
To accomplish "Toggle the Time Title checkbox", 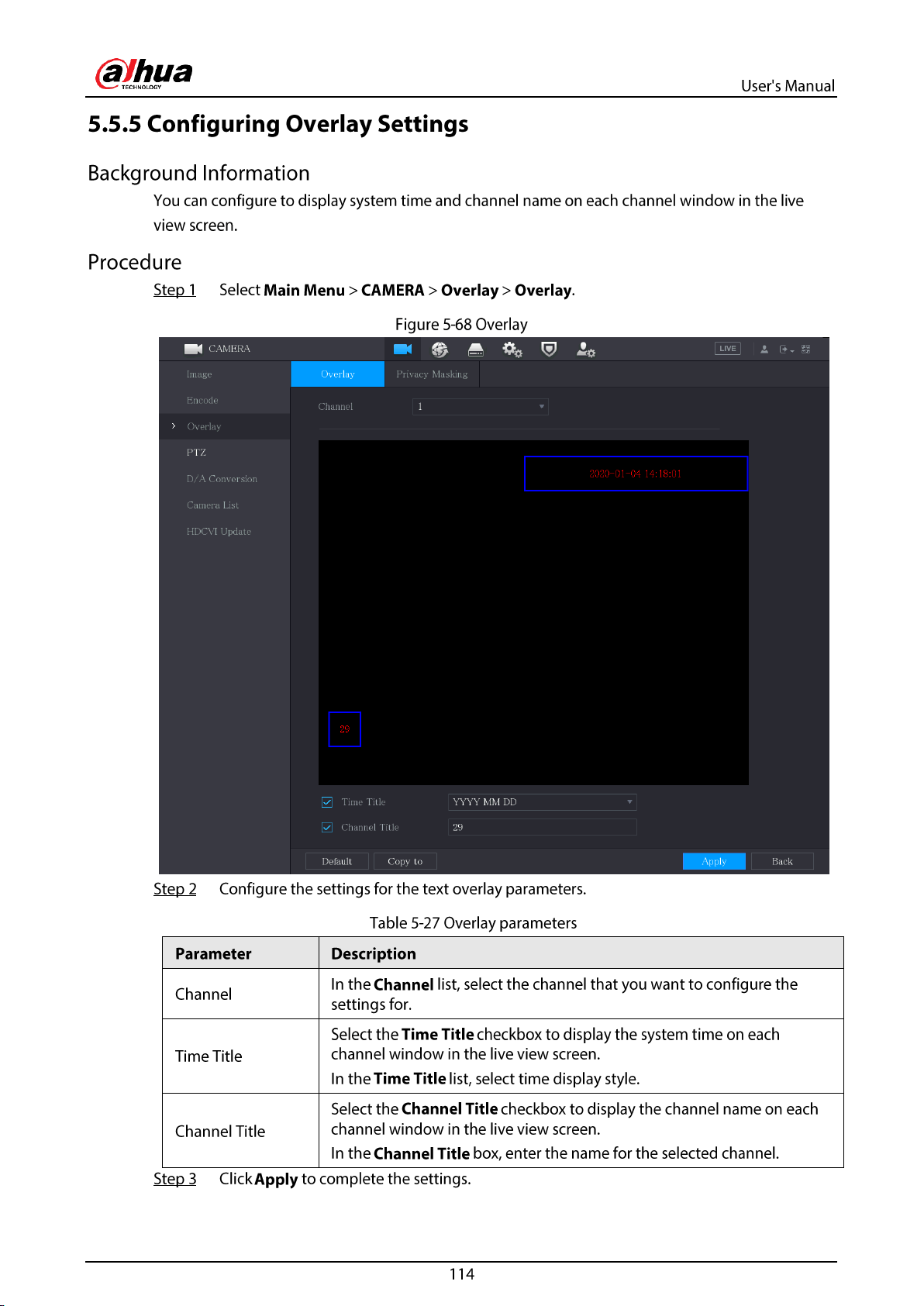I will 327,802.
